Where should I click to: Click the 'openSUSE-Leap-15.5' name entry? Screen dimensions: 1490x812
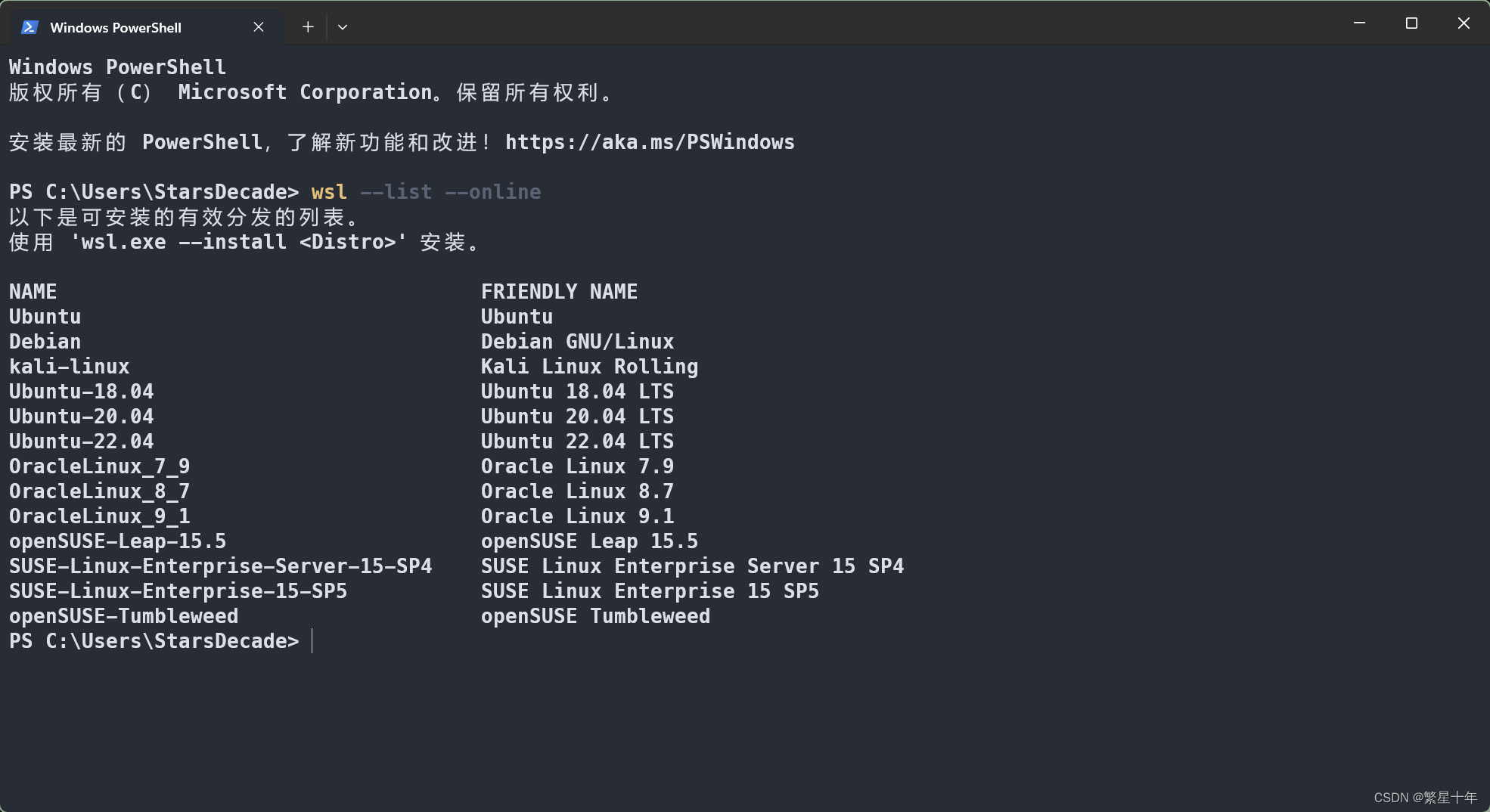coord(118,541)
